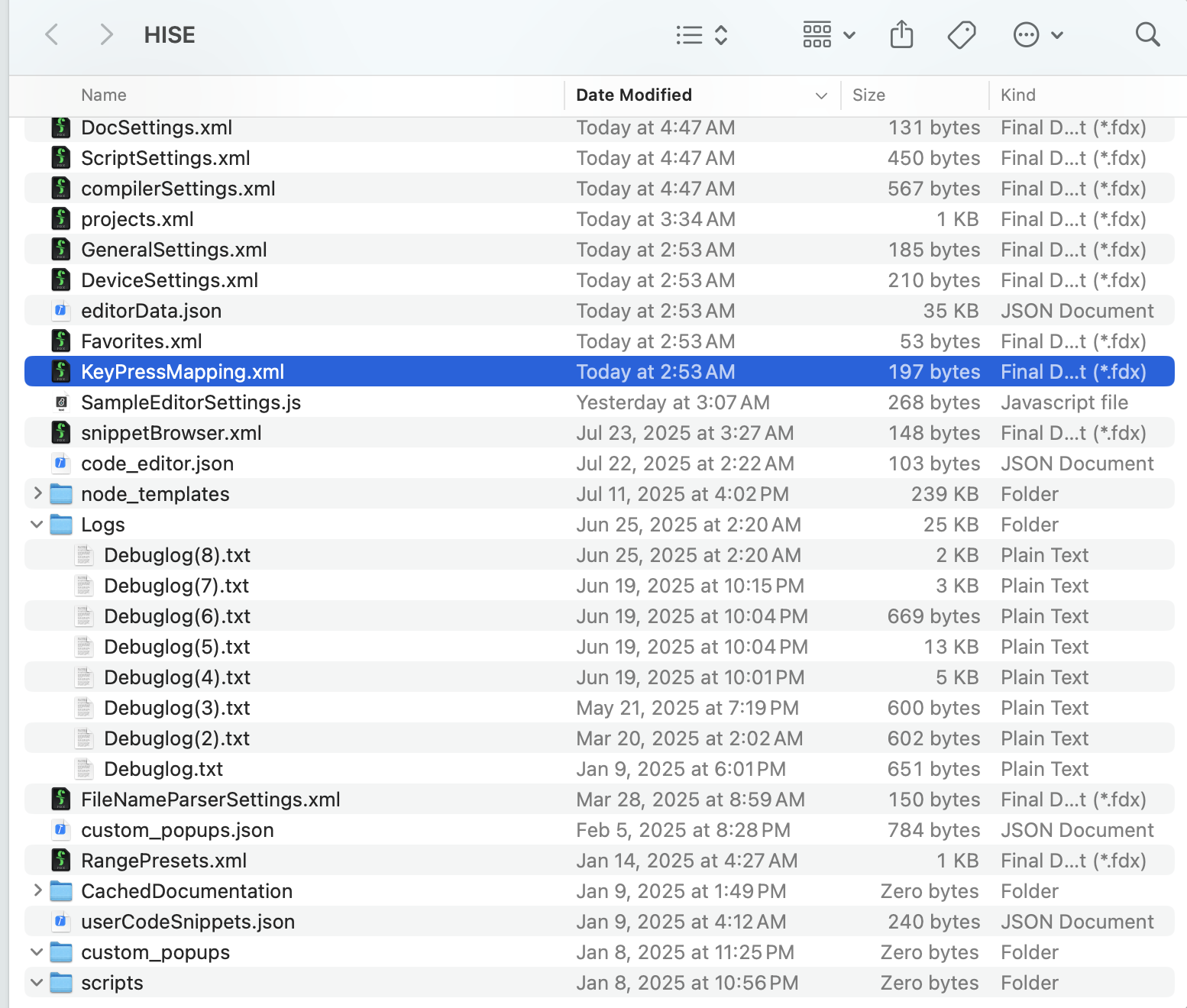Click the Javascript file kind label

coord(1064,402)
